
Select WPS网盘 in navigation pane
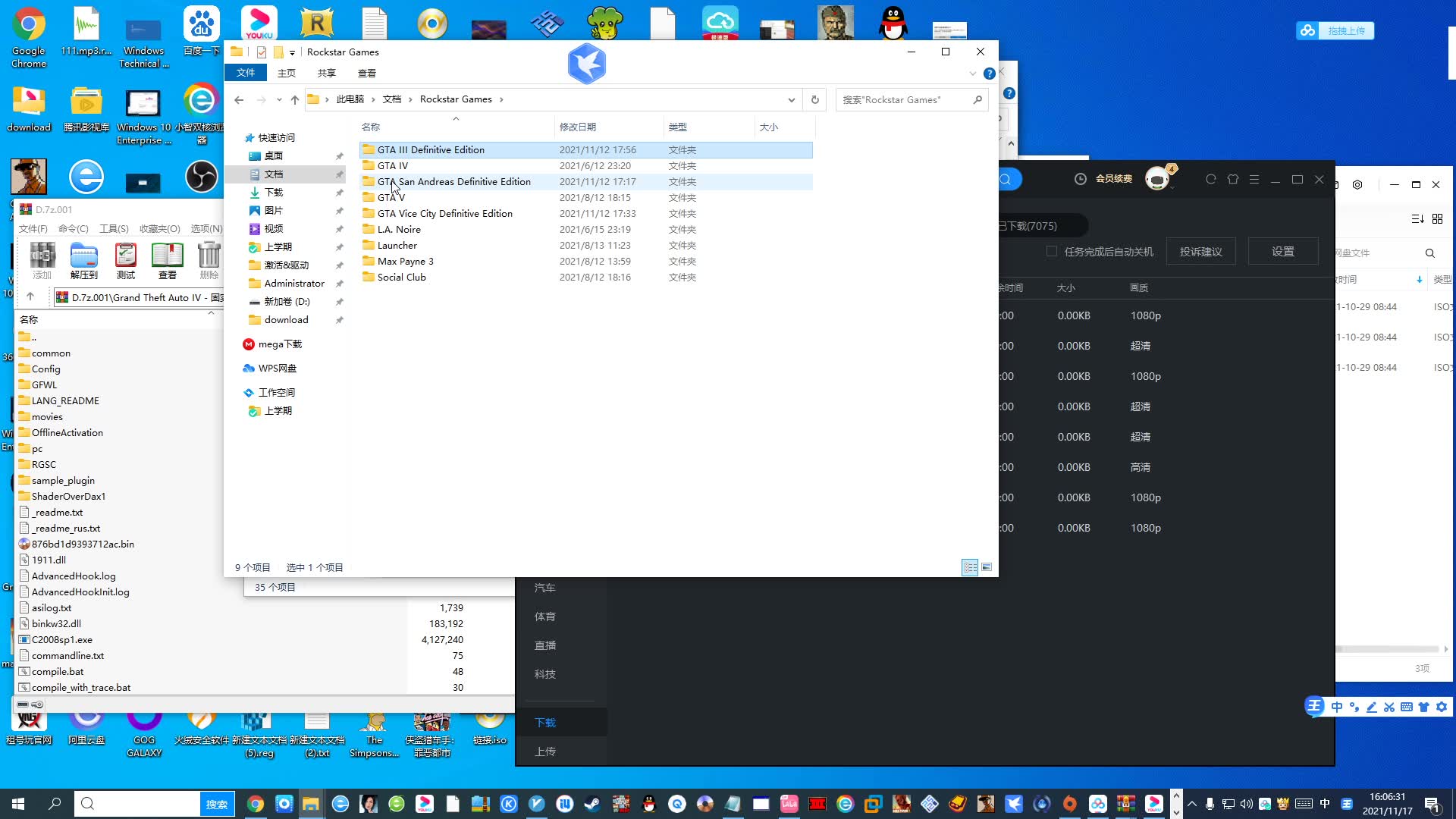[x=278, y=369]
